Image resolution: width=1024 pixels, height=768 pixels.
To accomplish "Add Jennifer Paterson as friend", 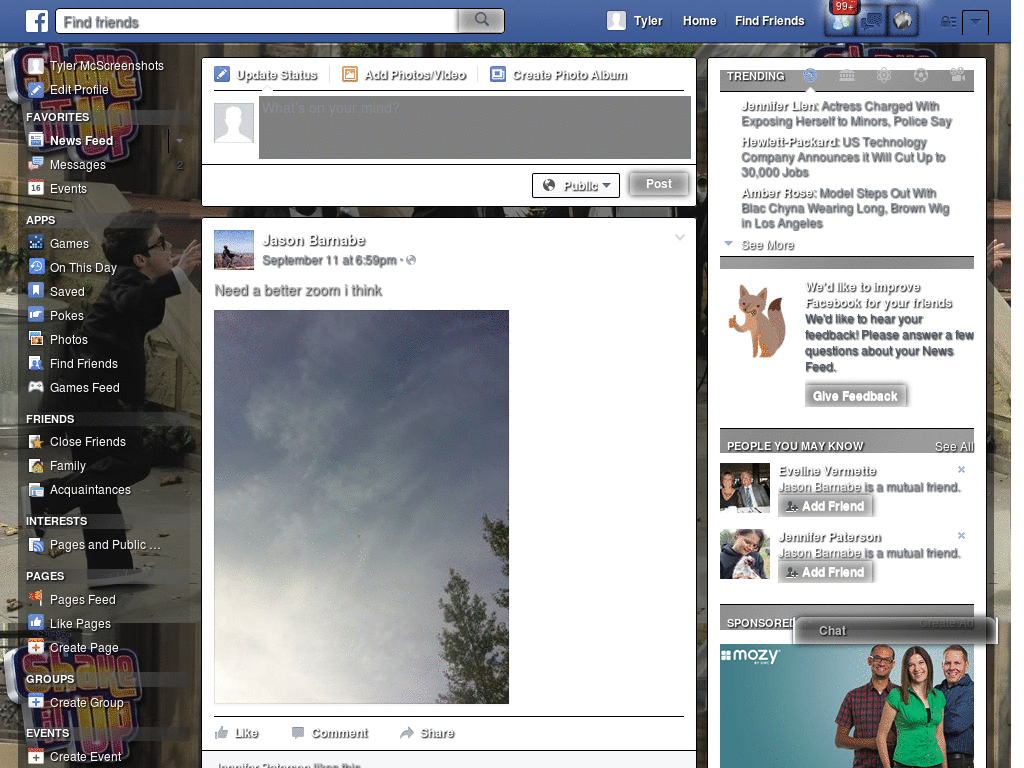I will pyautogui.click(x=825, y=572).
